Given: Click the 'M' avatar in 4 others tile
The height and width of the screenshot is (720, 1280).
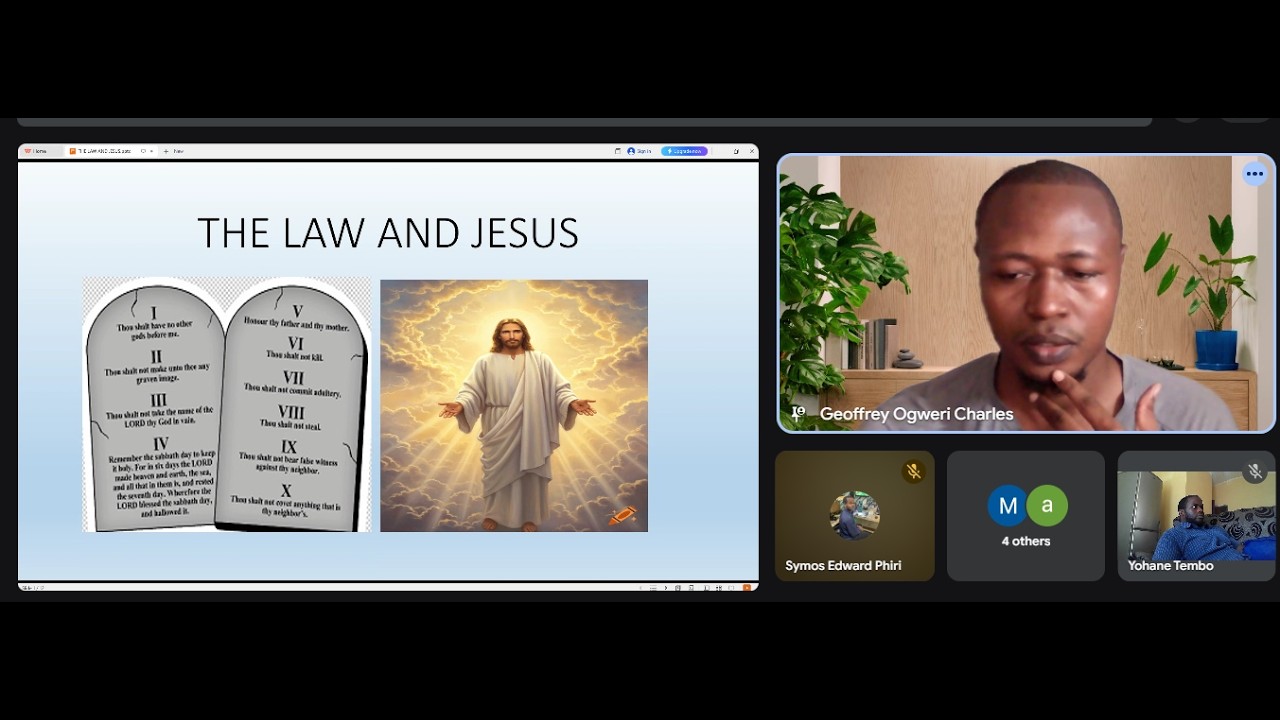Looking at the screenshot, I should (1008, 506).
